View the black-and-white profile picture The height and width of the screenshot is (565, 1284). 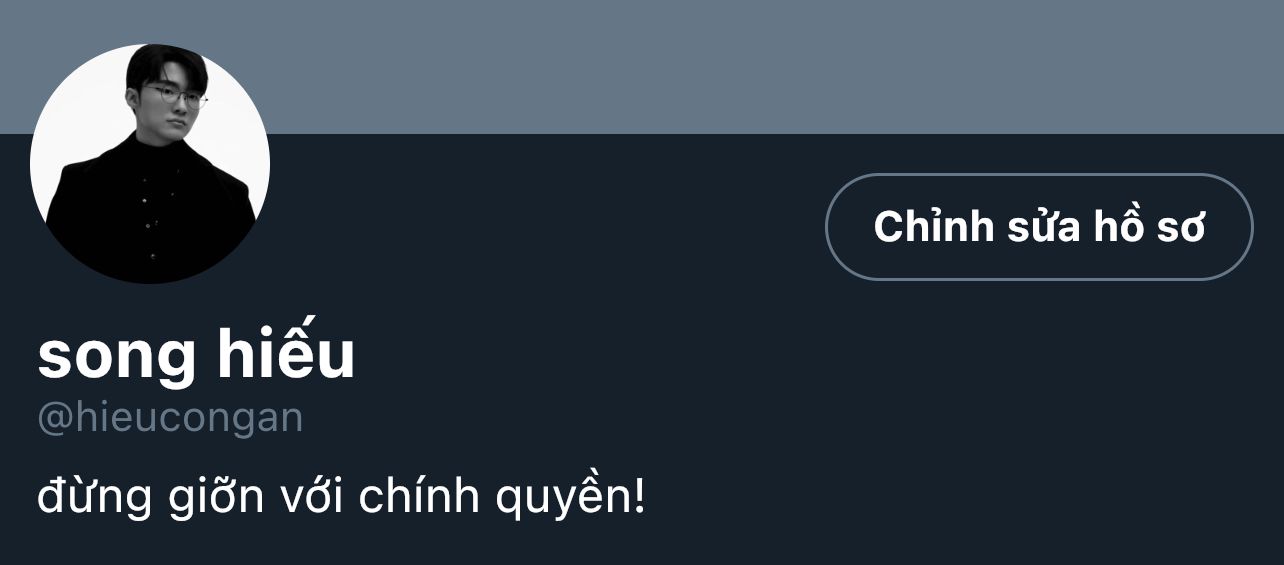150,164
